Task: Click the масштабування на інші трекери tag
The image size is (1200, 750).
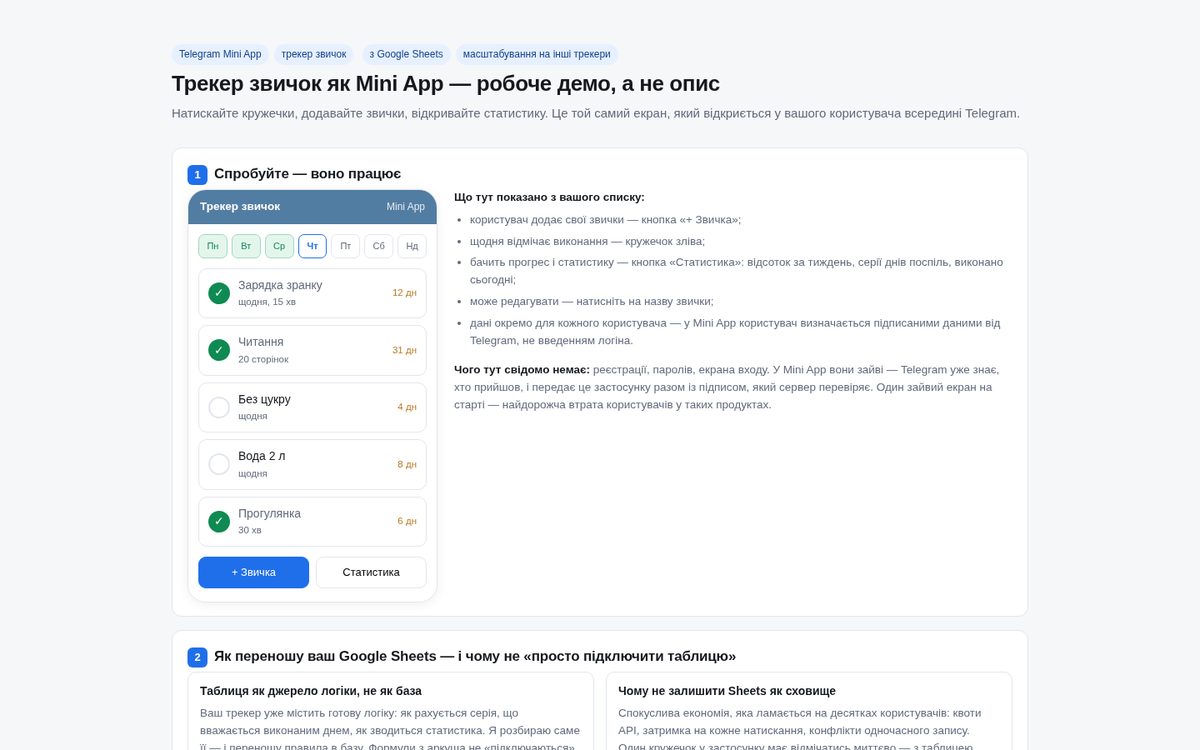Action: (x=537, y=54)
